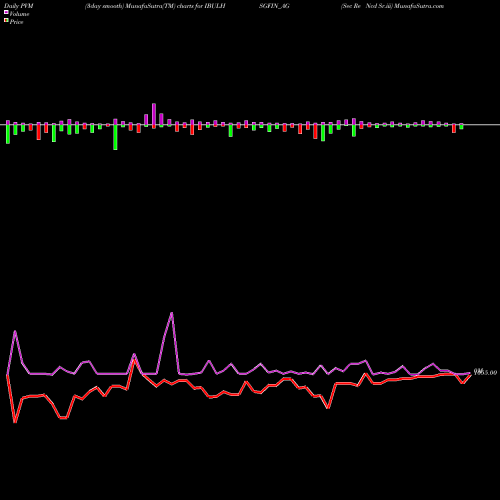Click the Daily PVM title text
500x500 pixels.
tap(19, 6)
